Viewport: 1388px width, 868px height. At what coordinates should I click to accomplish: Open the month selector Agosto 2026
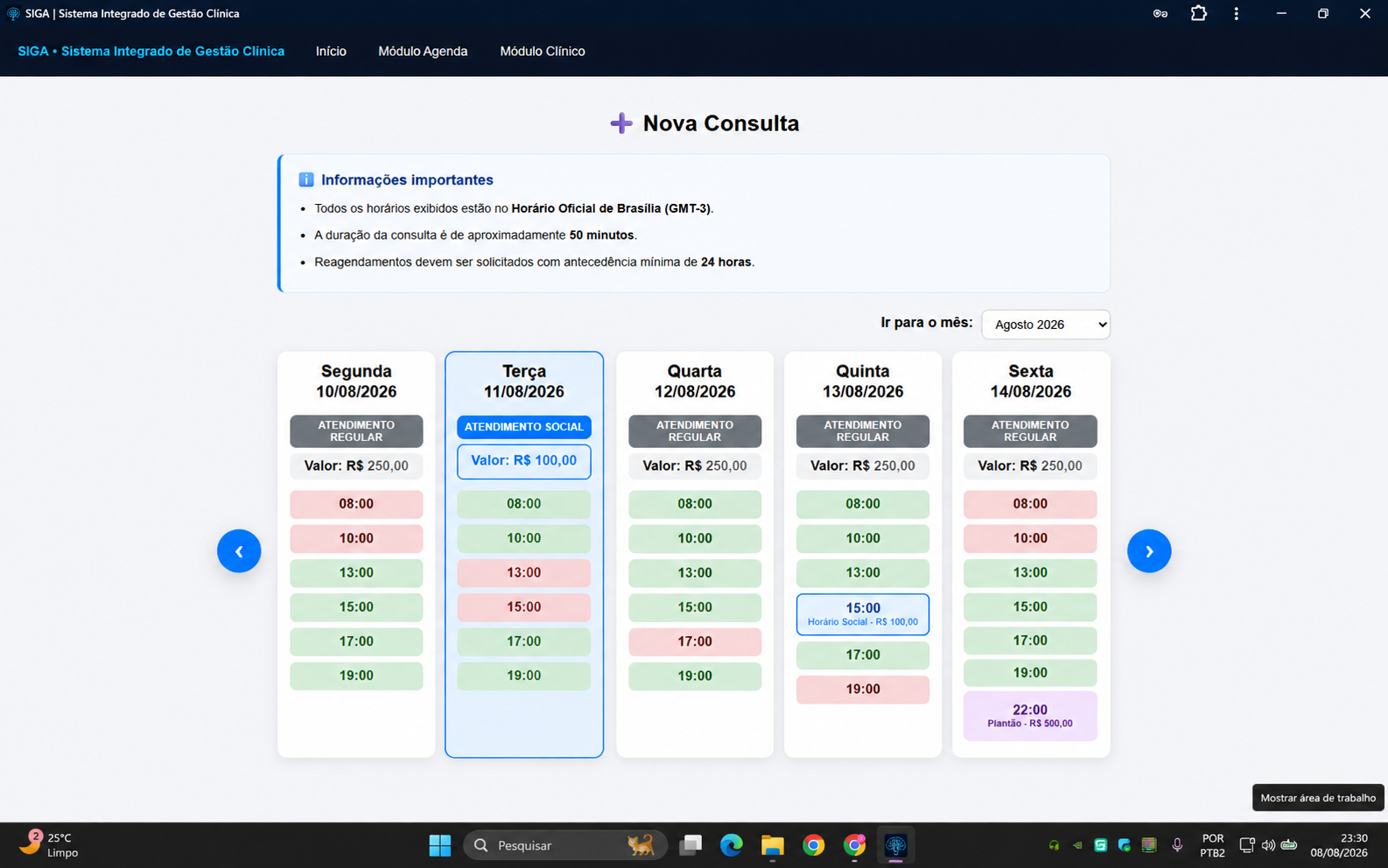(x=1046, y=325)
